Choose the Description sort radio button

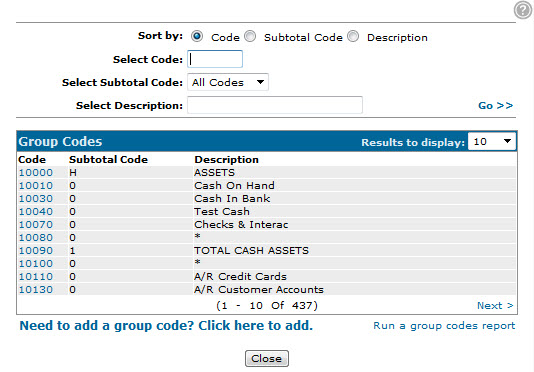[353, 36]
